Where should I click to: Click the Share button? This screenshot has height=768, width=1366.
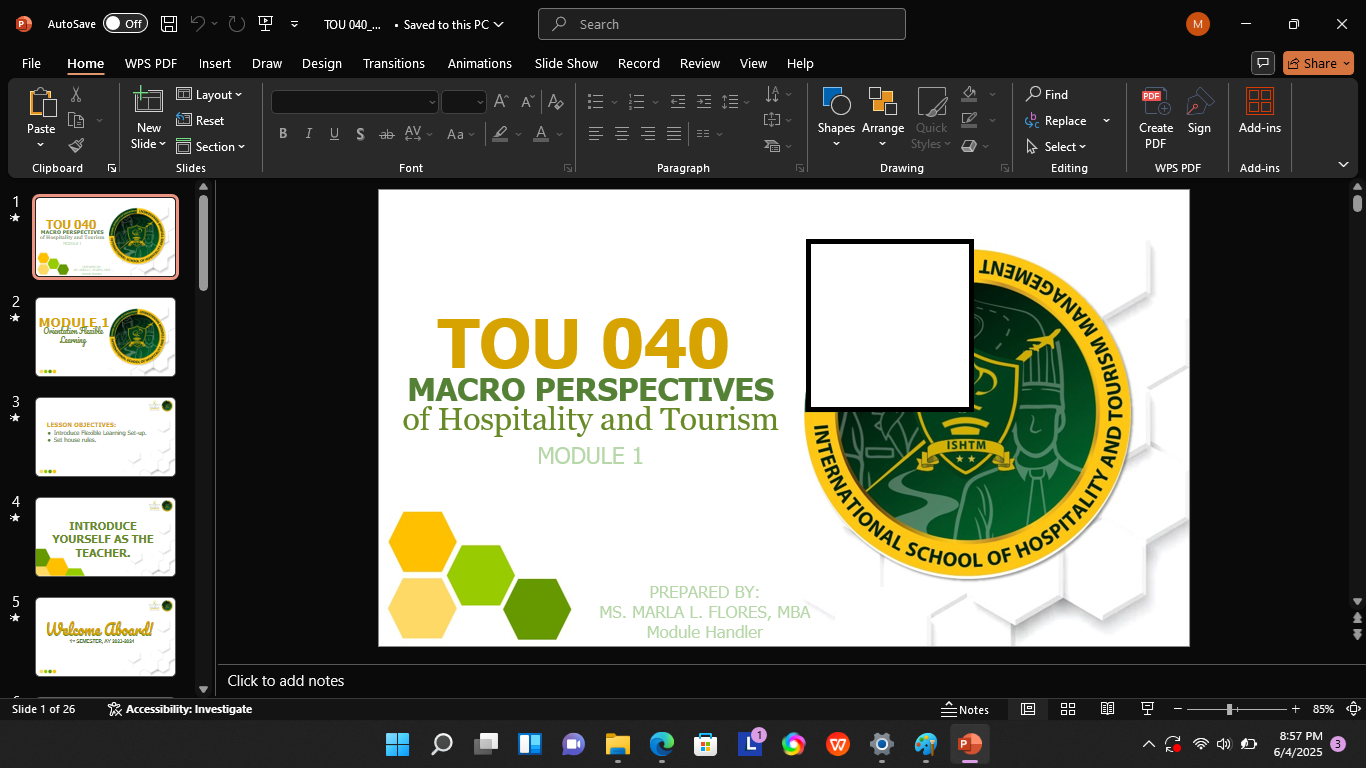1317,63
